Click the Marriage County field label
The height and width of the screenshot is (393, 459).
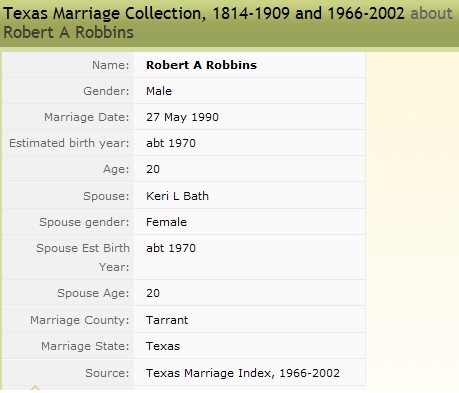[80, 320]
